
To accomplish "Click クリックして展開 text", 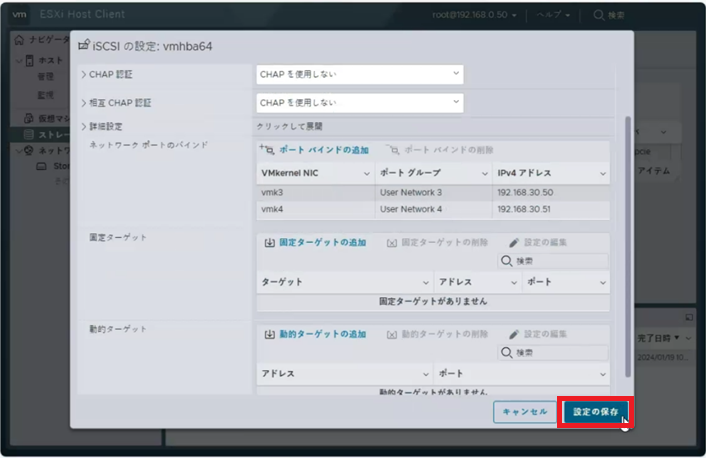I will [x=290, y=127].
